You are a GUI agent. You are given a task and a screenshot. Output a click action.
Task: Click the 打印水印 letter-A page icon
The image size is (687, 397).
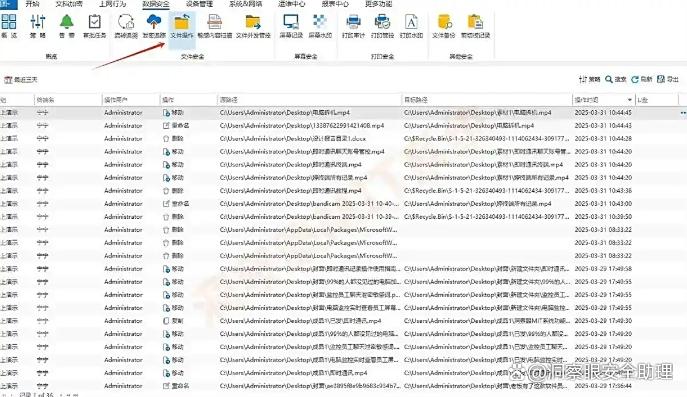click(x=411, y=26)
